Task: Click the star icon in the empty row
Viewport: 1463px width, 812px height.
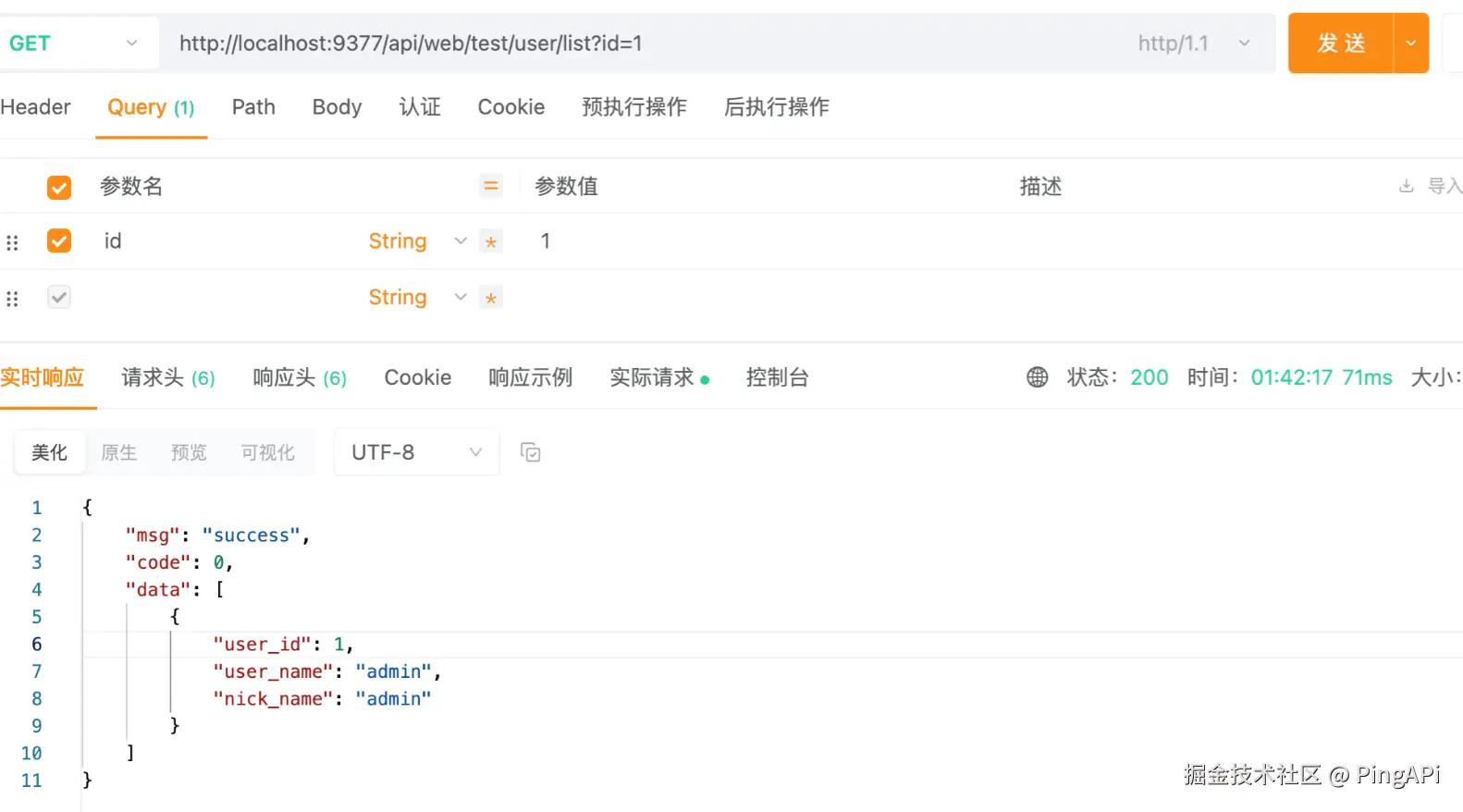Action: [x=491, y=298]
